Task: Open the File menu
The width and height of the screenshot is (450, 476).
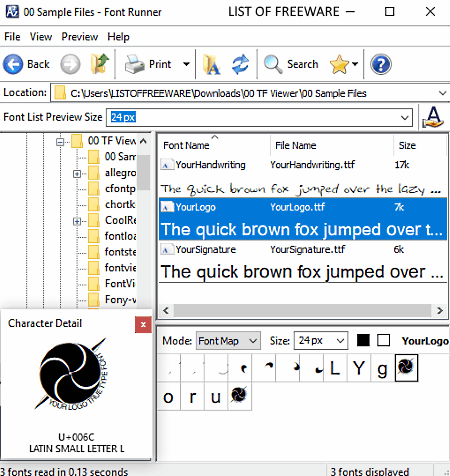Action: click(12, 37)
